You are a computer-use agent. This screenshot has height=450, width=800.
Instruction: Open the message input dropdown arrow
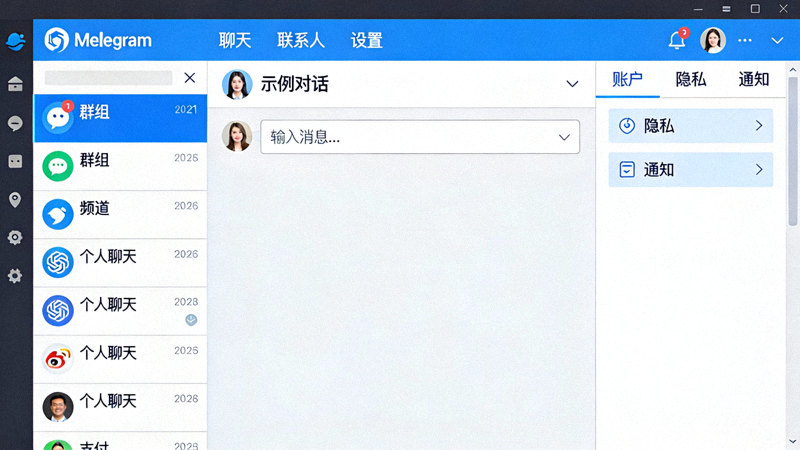click(564, 137)
